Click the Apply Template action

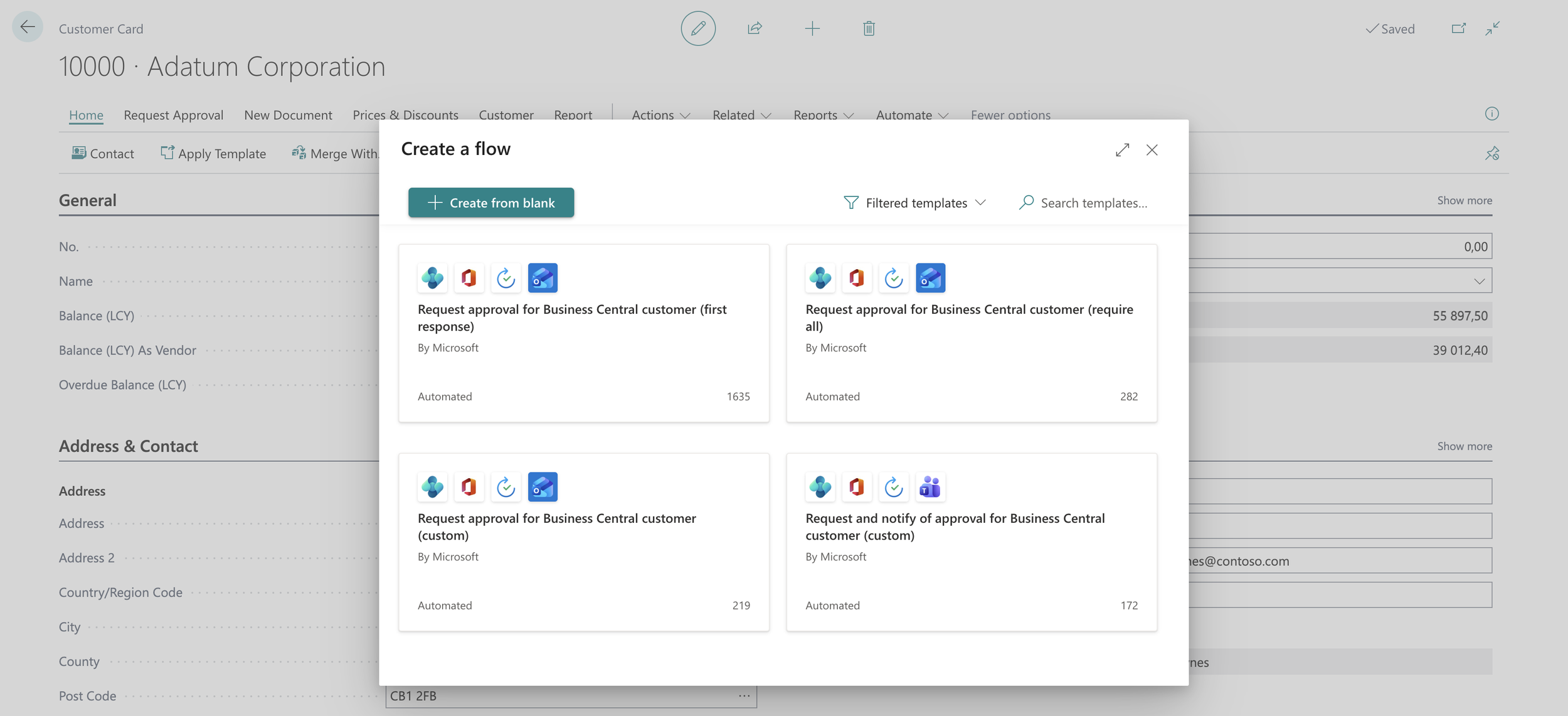213,154
